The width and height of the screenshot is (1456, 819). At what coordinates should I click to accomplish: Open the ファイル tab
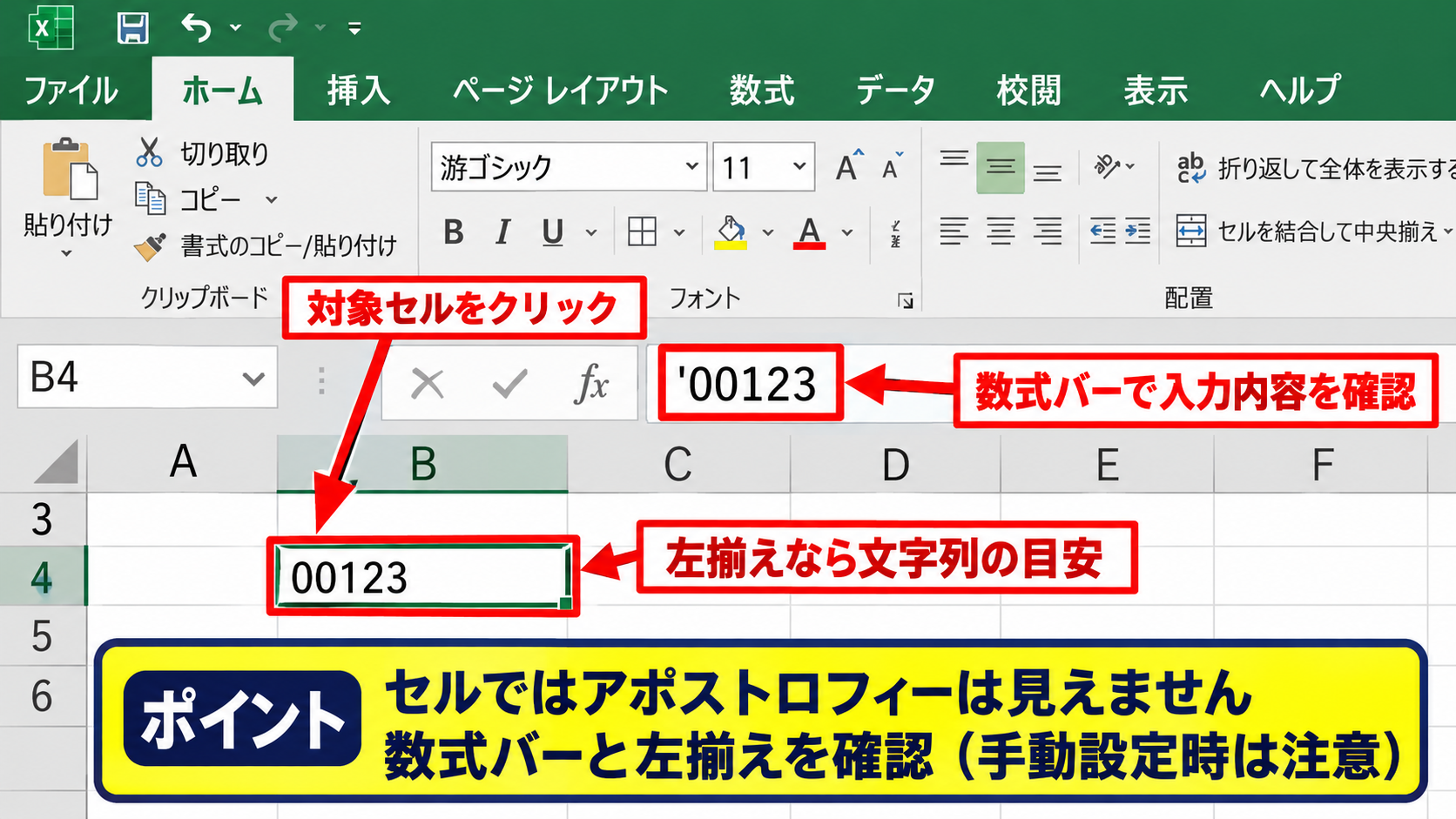pos(71,91)
